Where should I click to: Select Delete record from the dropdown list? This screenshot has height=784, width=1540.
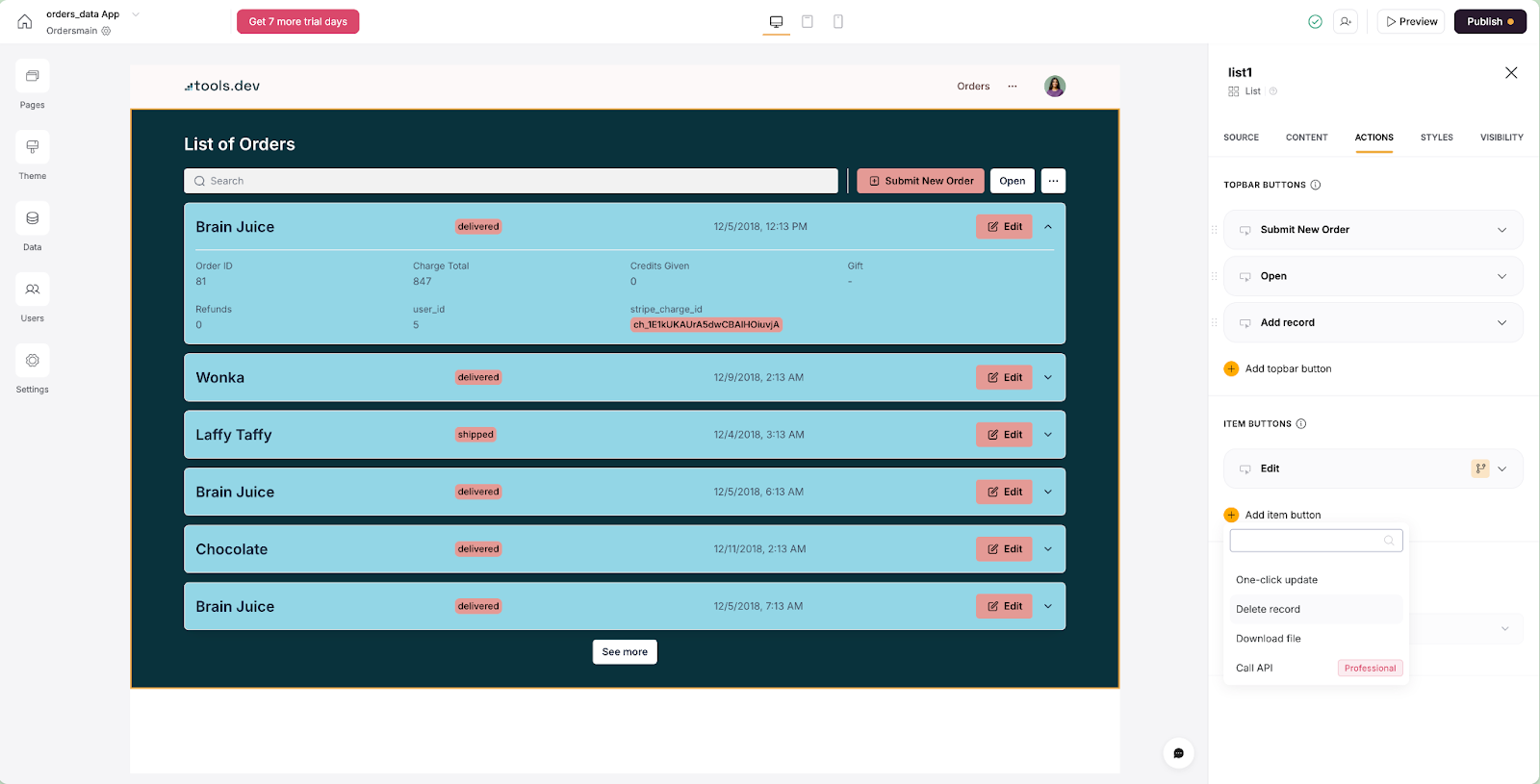(1268, 610)
